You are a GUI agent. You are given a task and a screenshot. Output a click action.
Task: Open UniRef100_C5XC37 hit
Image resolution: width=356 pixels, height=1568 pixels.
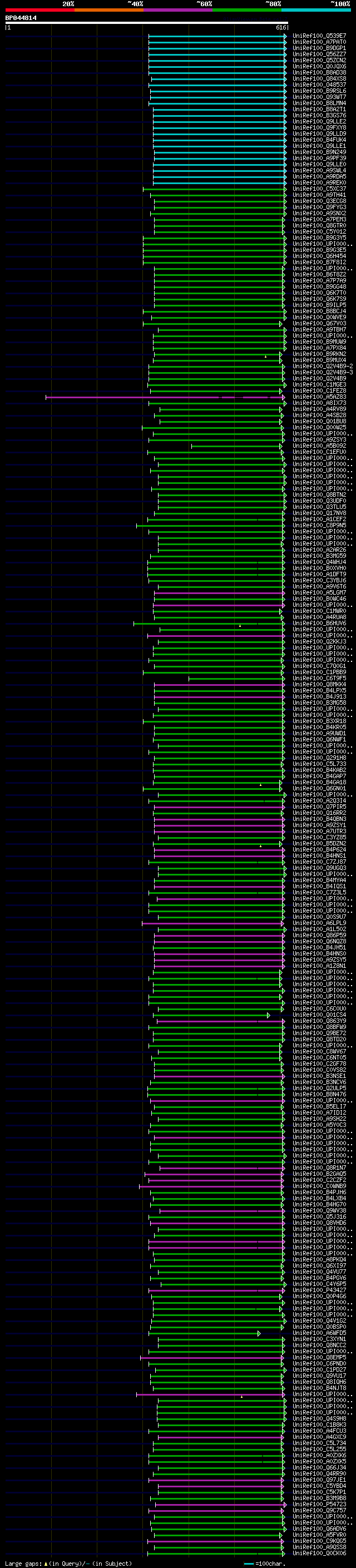click(x=319, y=189)
